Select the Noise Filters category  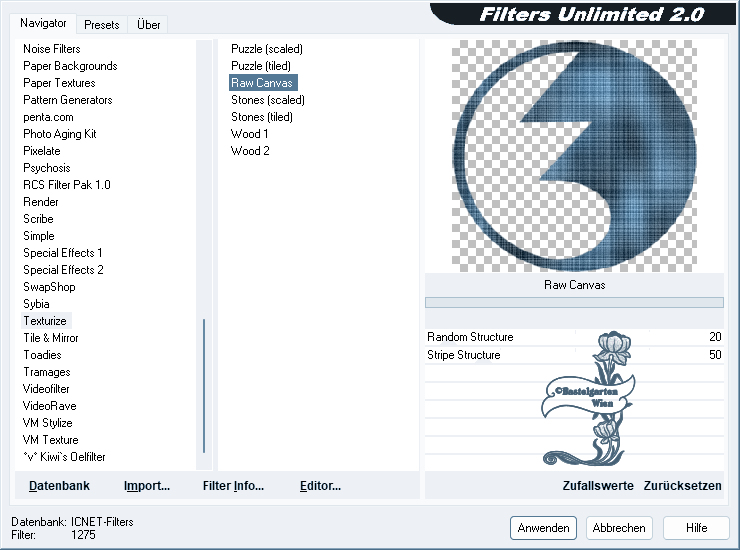51,49
